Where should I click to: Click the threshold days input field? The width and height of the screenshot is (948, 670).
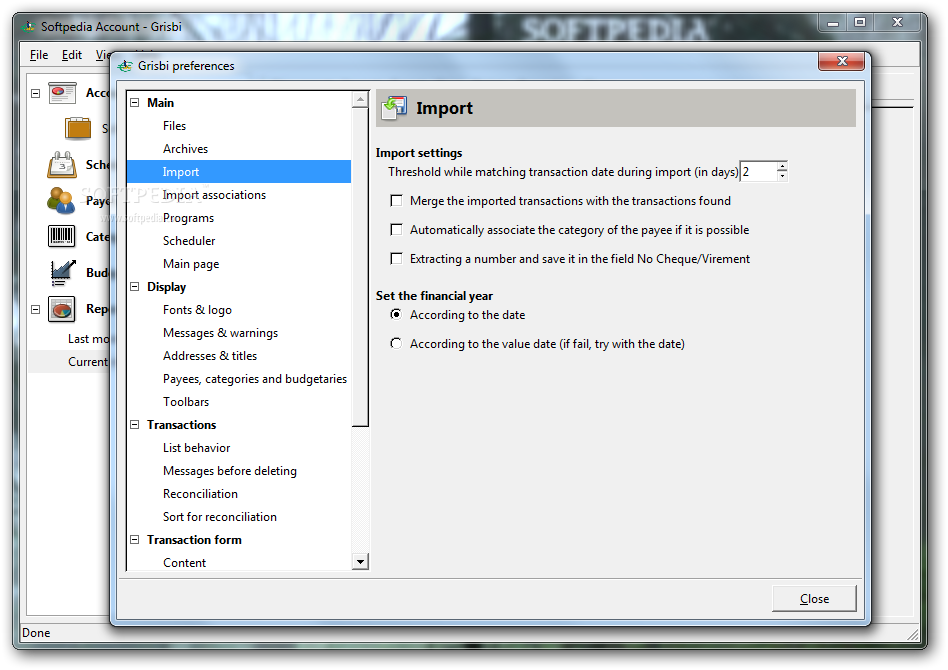pos(759,172)
